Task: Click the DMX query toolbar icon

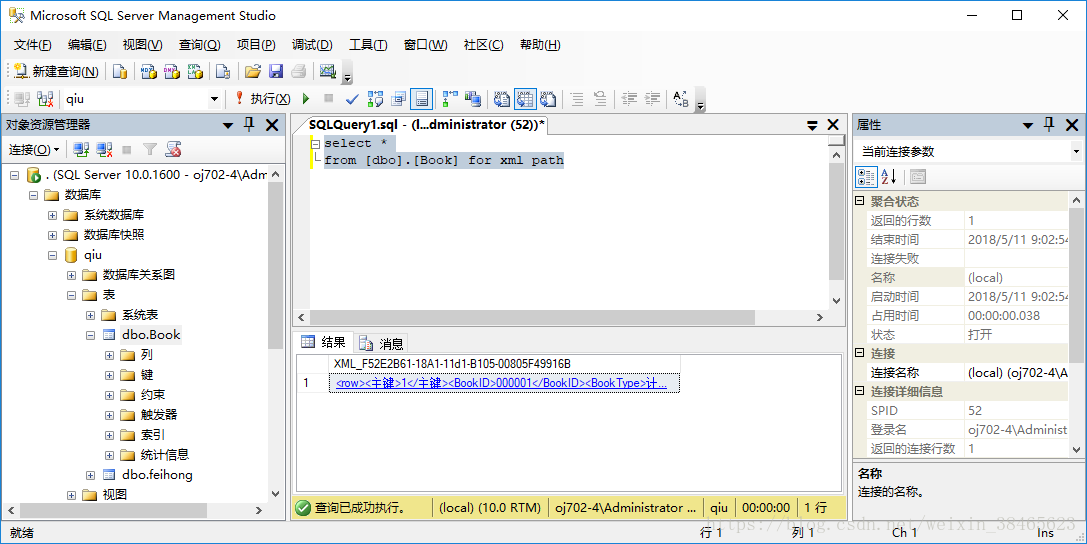Action: point(172,71)
